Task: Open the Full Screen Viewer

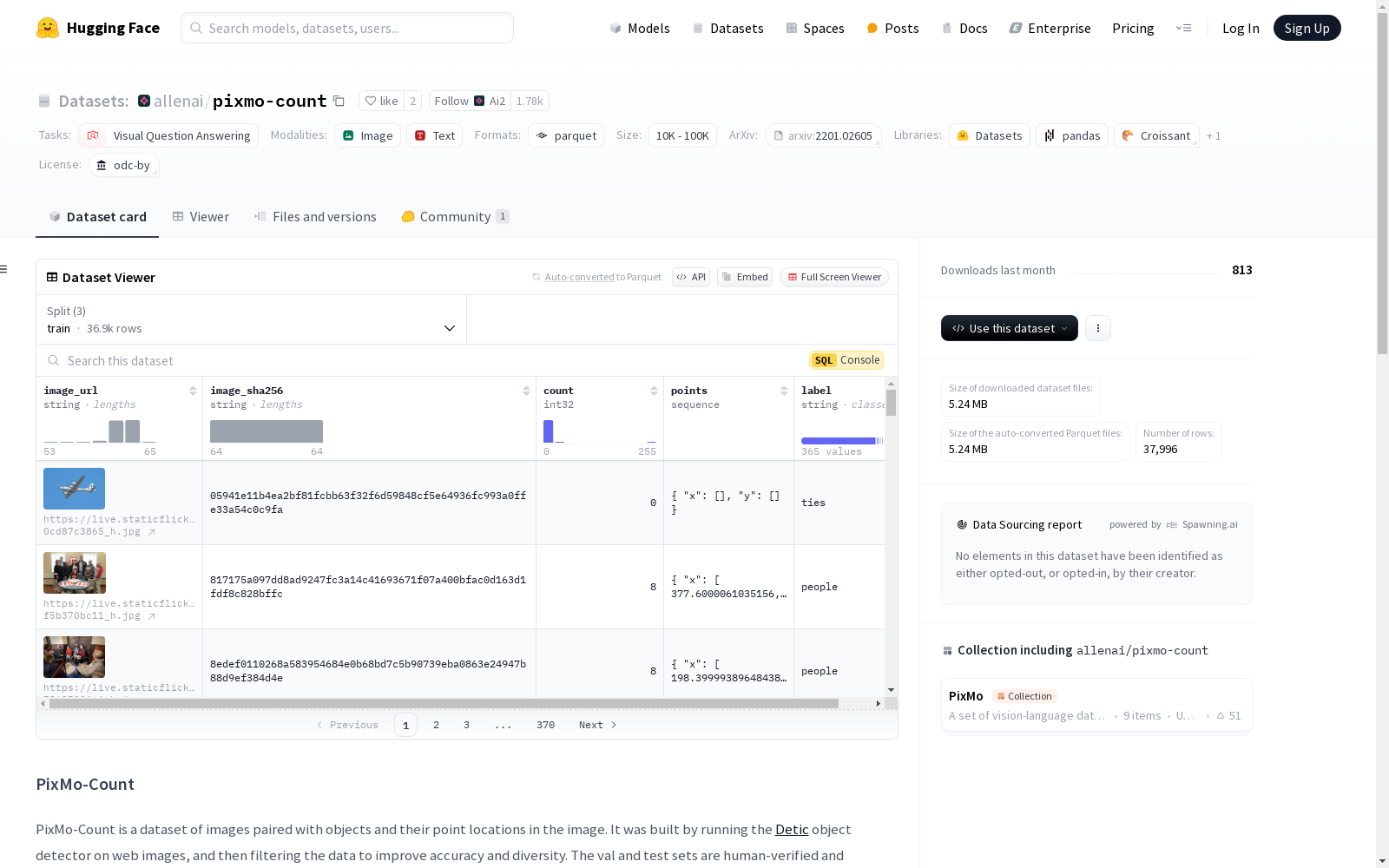Action: pos(834,277)
